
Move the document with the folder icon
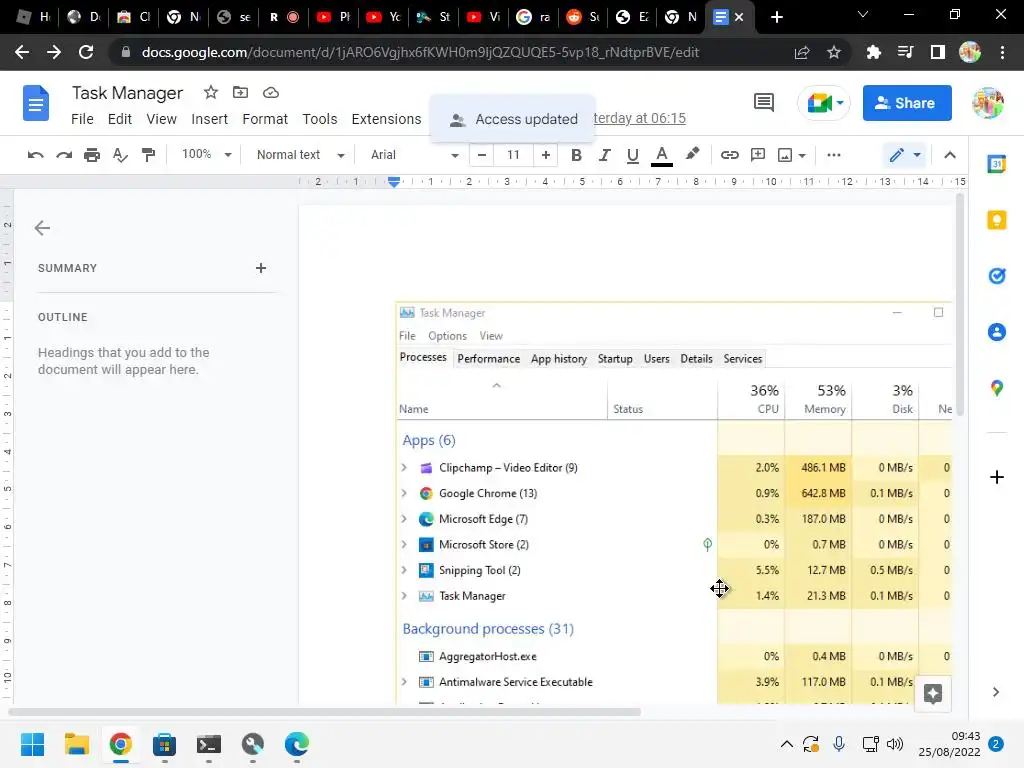[x=240, y=93]
